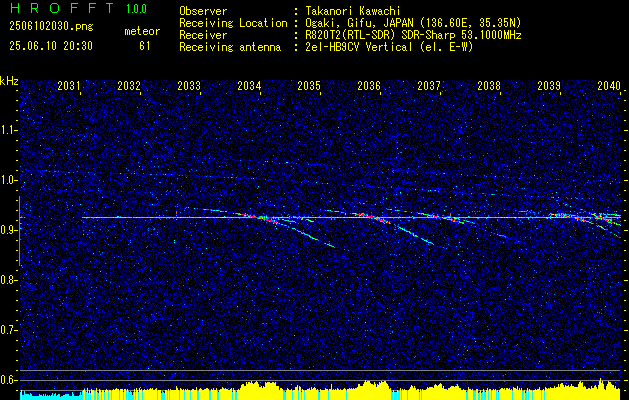
Task: Click the filename 2506102030.png
Action: (51, 27)
